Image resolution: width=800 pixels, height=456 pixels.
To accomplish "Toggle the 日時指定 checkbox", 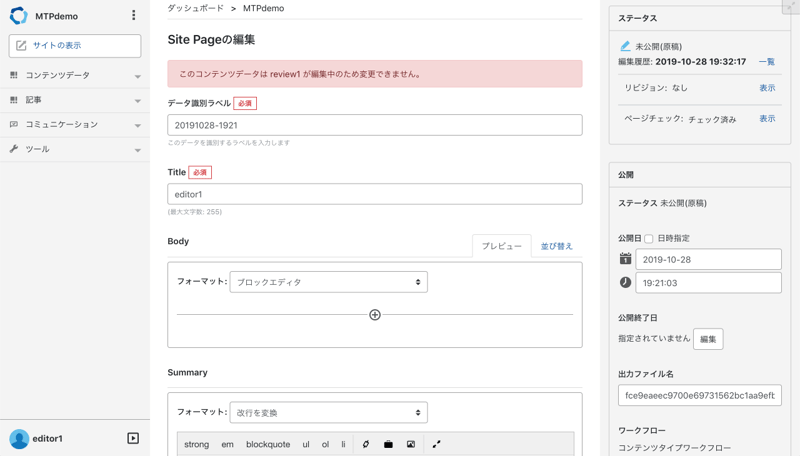I will coord(649,239).
